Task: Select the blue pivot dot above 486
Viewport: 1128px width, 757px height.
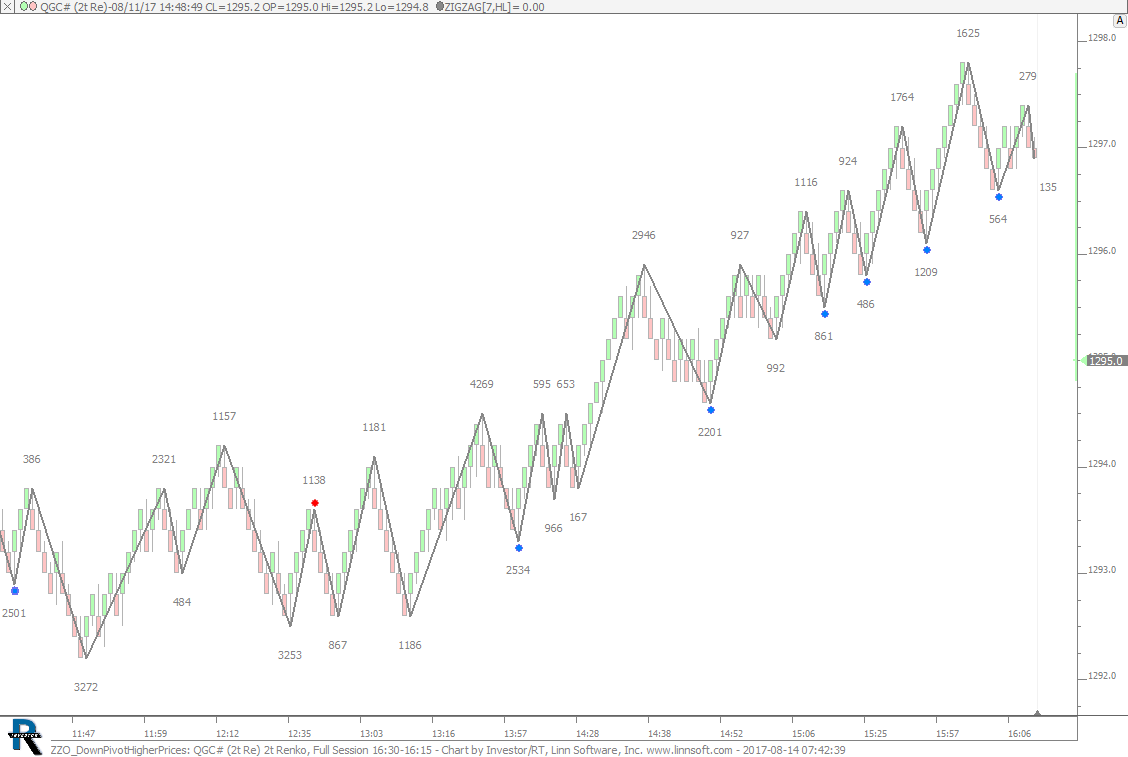Action: point(867,282)
